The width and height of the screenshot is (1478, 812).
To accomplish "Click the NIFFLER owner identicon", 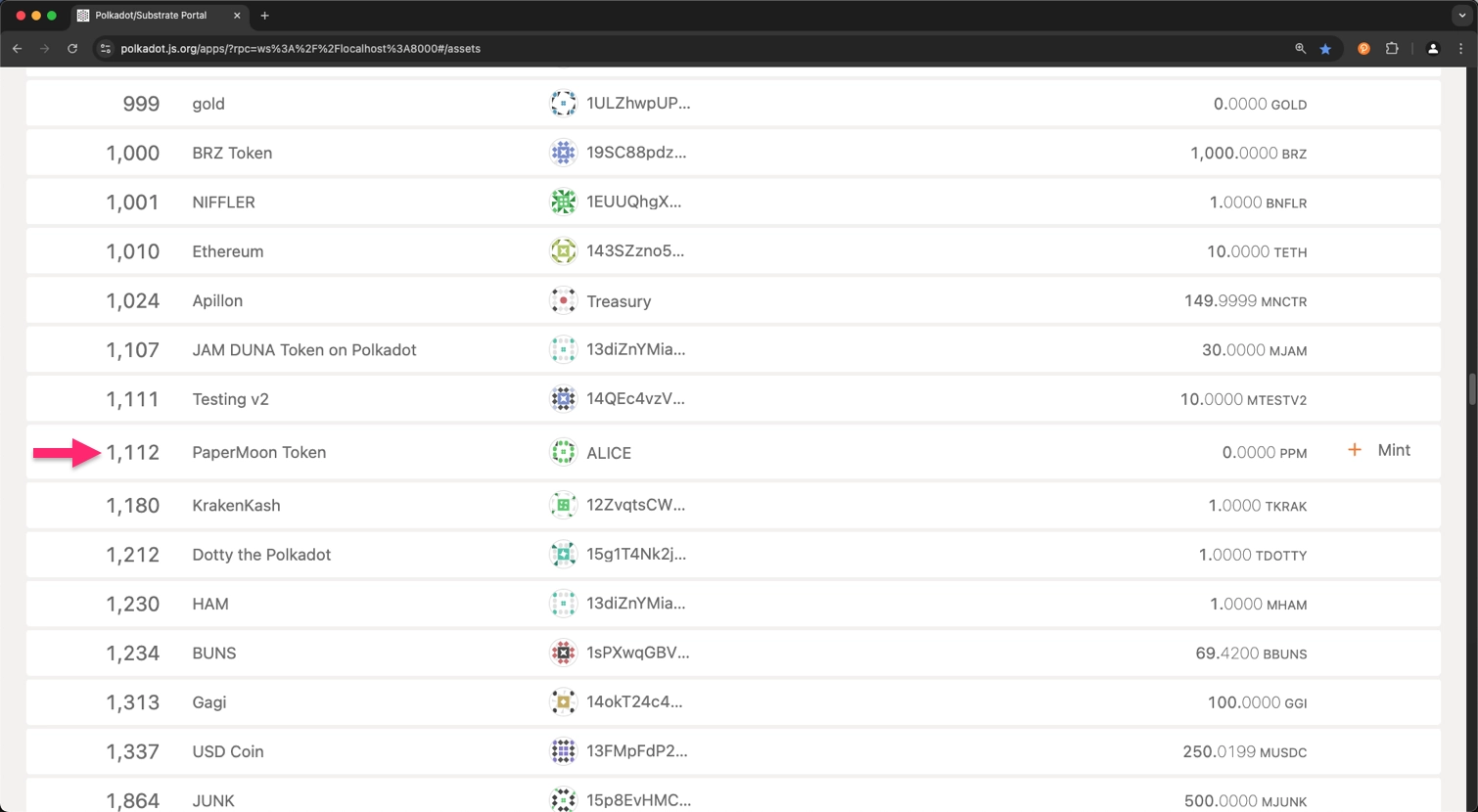I will 563,203.
